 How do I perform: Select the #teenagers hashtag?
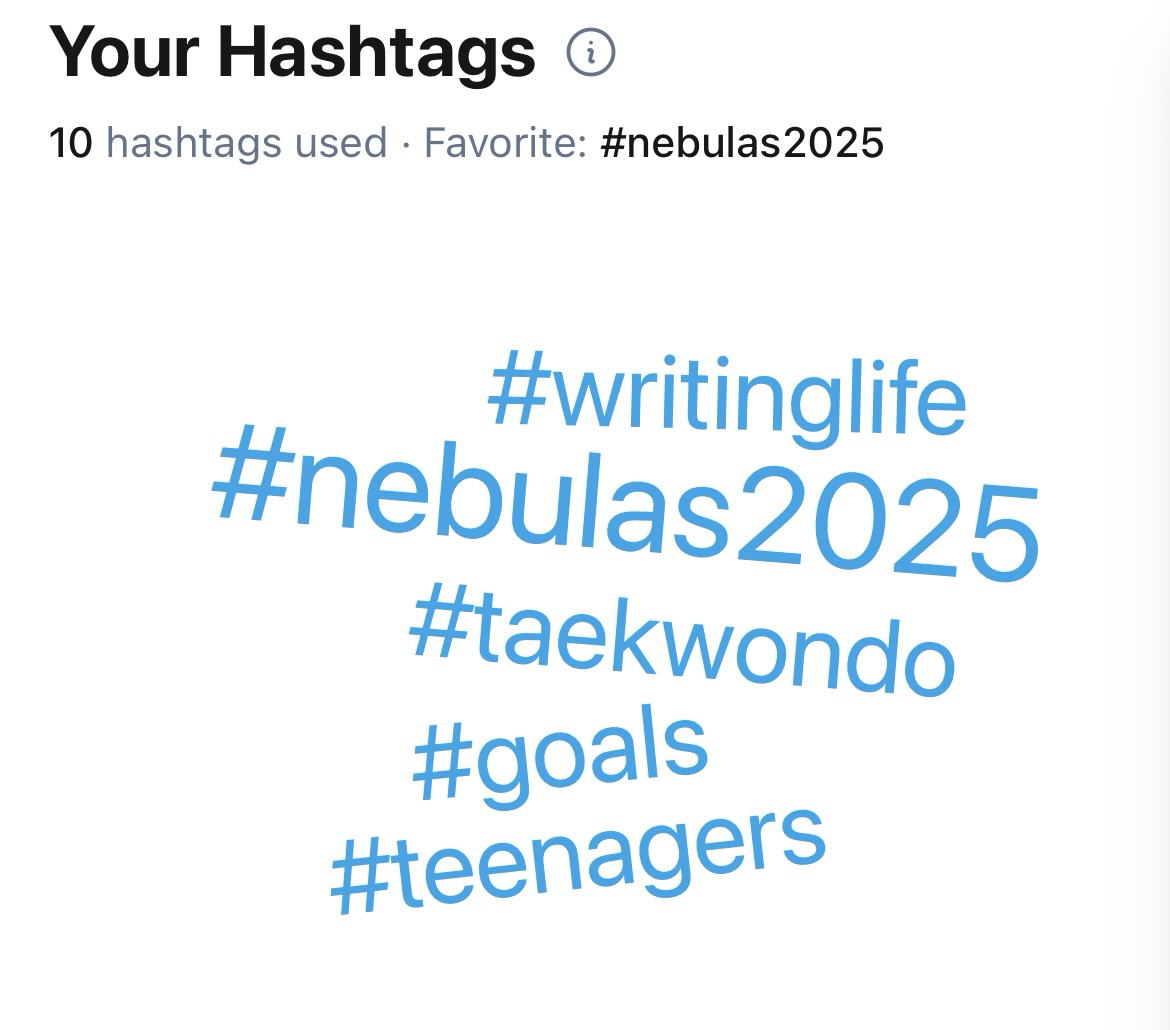[578, 860]
